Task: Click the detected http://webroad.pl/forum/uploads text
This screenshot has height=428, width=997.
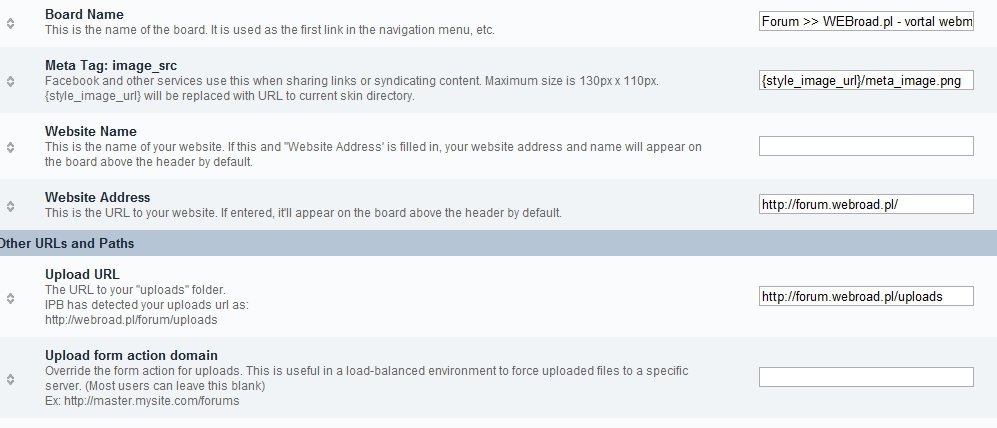Action: pyautogui.click(x=131, y=320)
